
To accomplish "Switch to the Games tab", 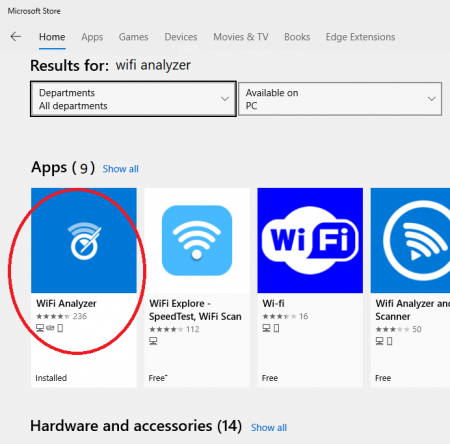I will click(133, 37).
